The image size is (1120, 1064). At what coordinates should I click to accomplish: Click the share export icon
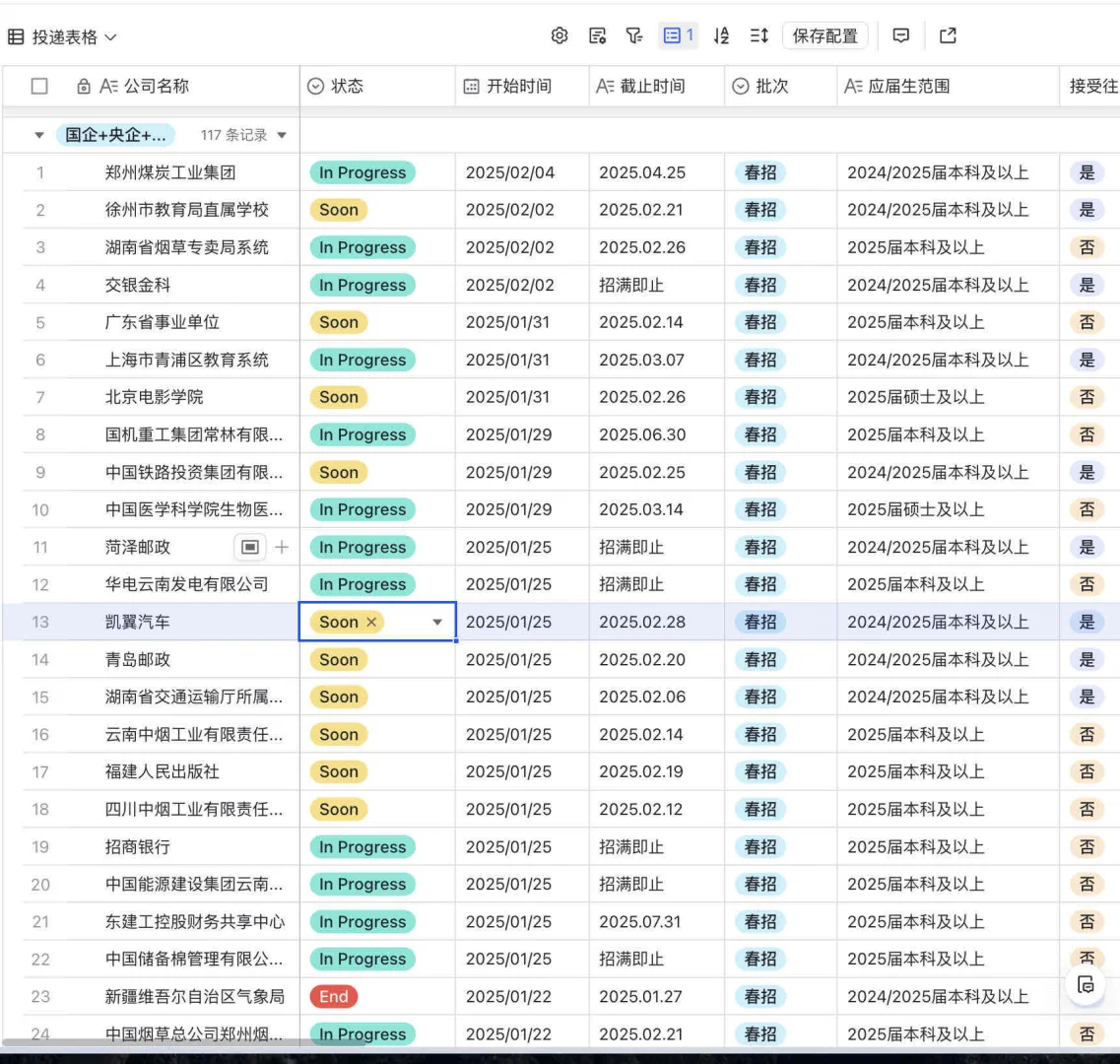(x=948, y=35)
